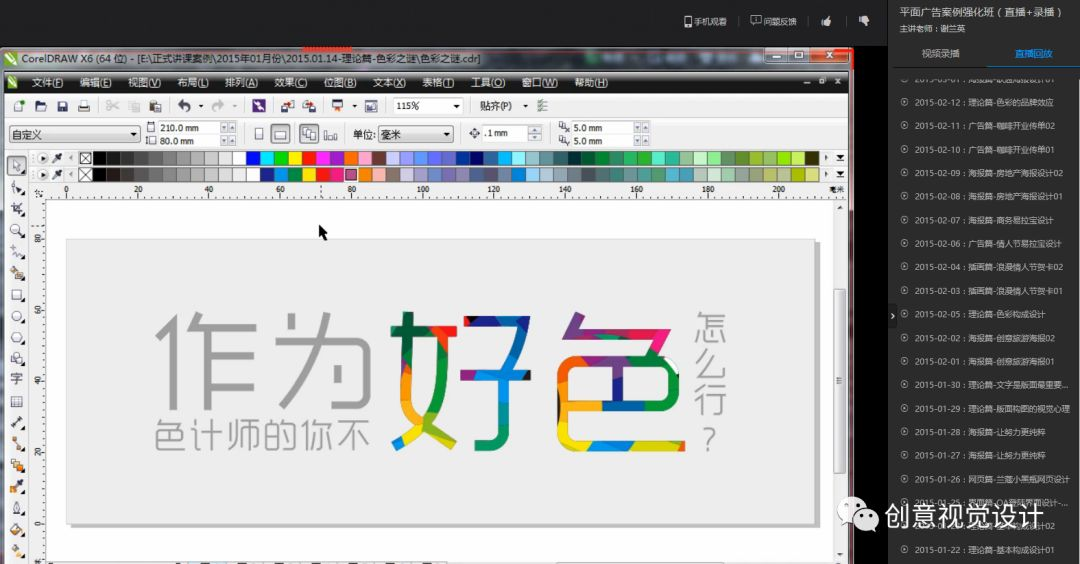Click 问题反馈 feedback link
The width and height of the screenshot is (1080, 564).
[x=773, y=21]
